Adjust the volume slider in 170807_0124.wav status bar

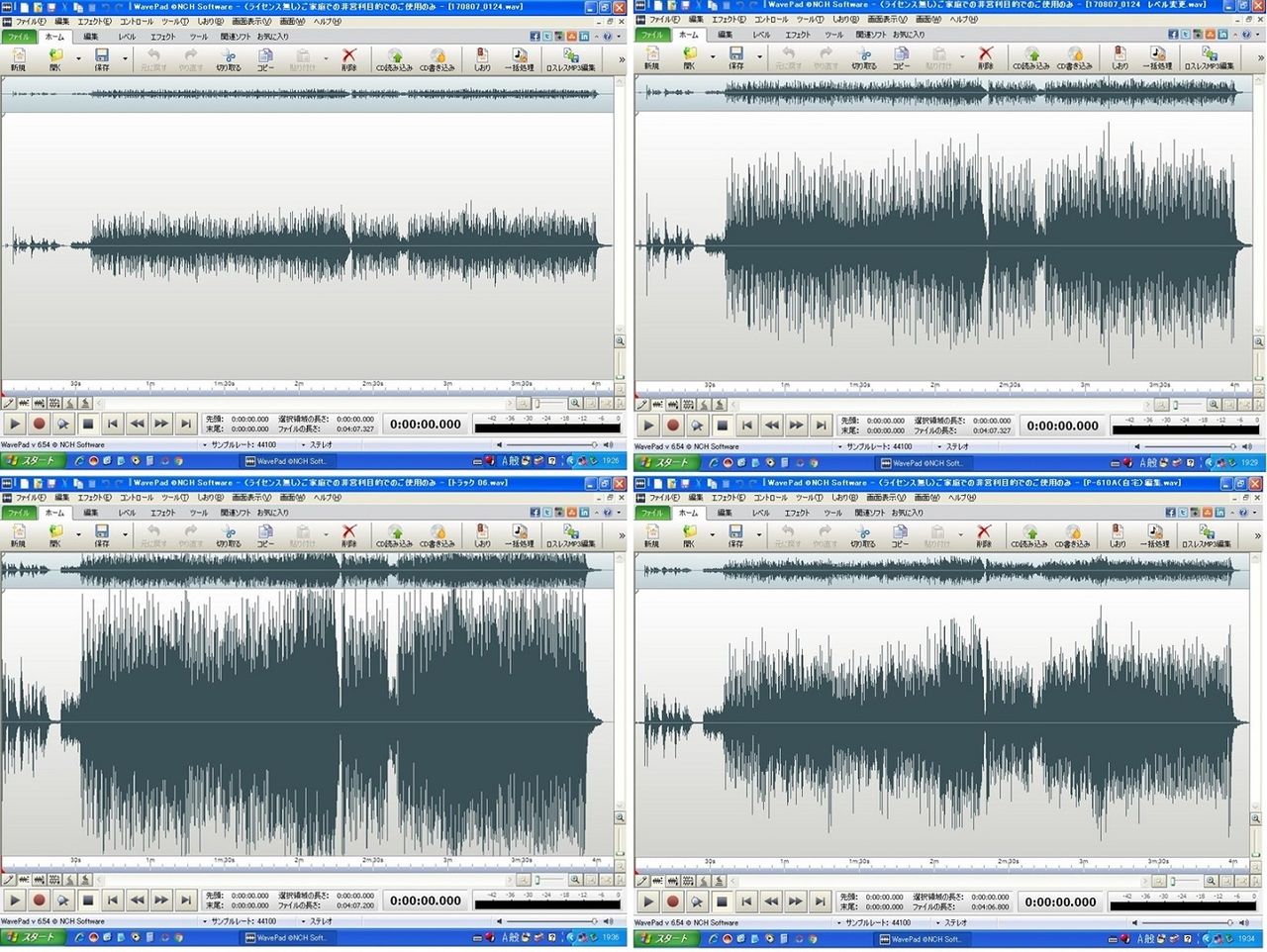pyautogui.click(x=552, y=445)
